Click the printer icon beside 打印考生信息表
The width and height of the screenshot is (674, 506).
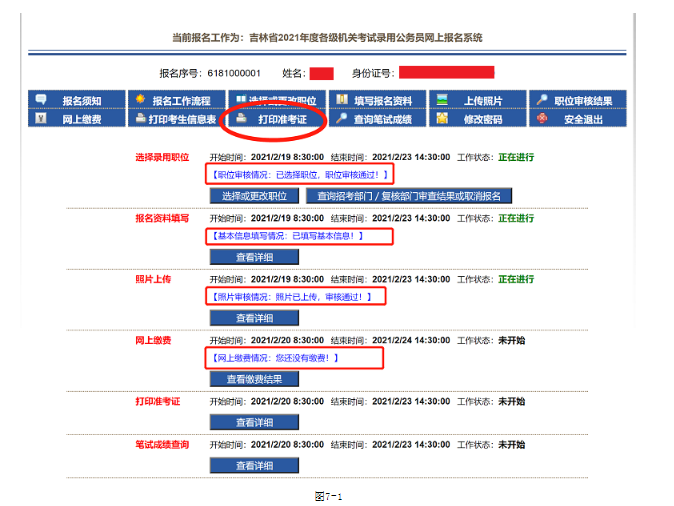pyautogui.click(x=141, y=119)
